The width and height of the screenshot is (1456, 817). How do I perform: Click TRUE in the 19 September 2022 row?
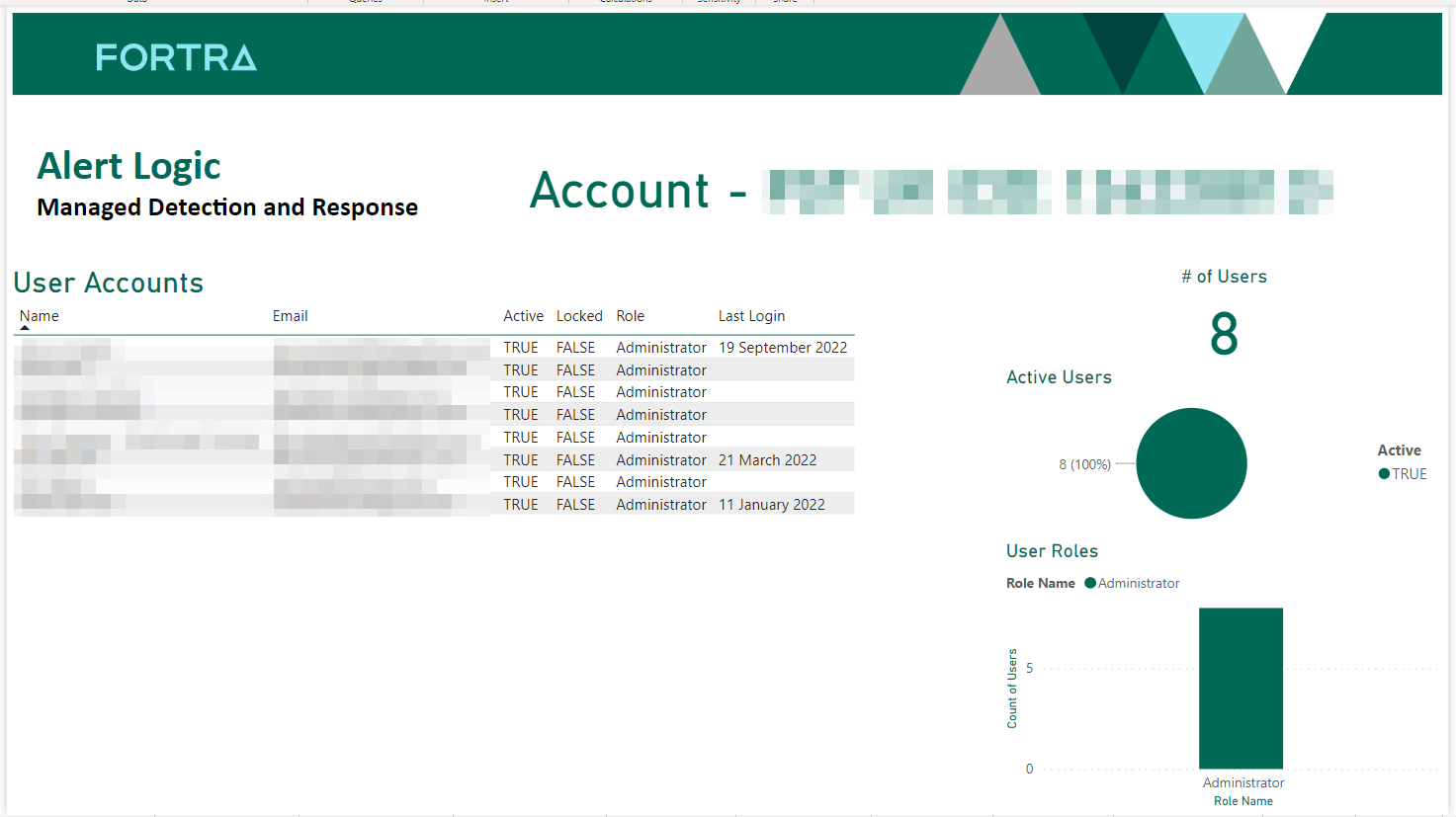521,348
